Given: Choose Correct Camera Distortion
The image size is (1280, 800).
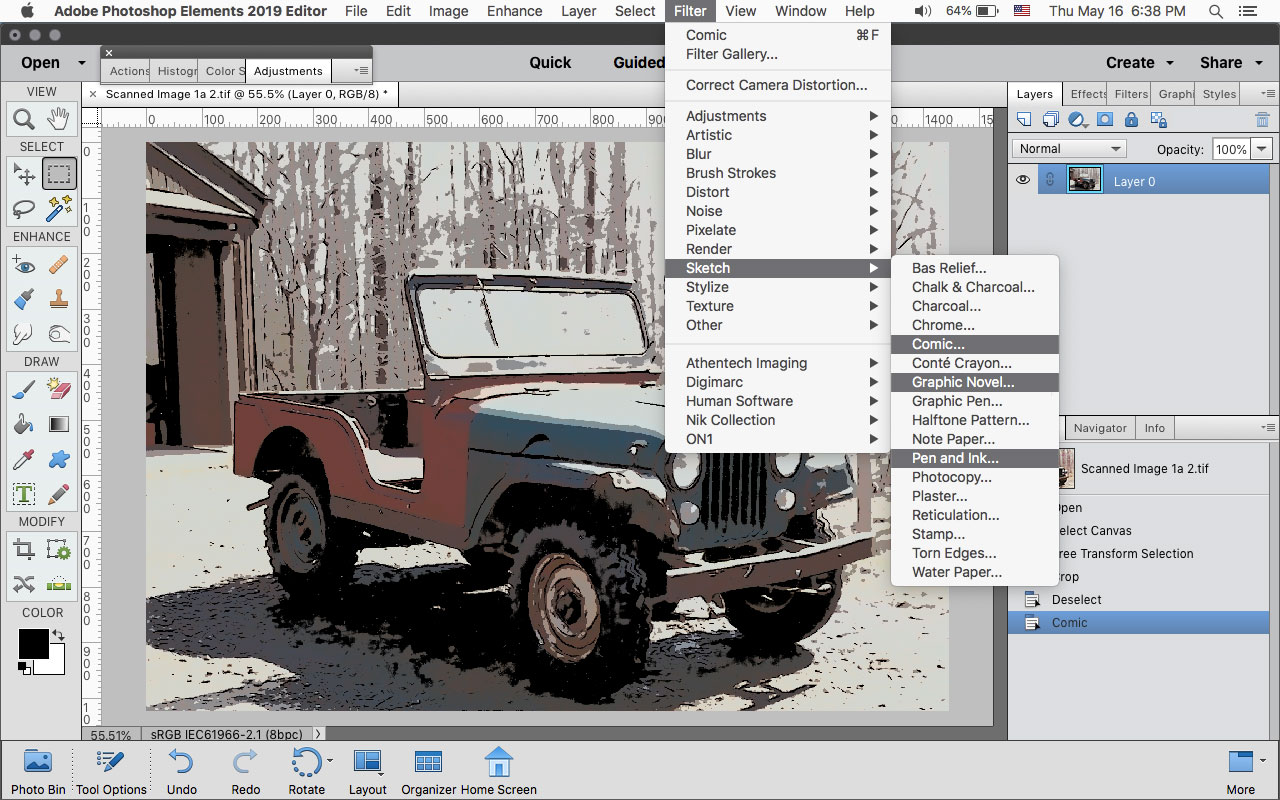Looking at the screenshot, I should (x=778, y=85).
